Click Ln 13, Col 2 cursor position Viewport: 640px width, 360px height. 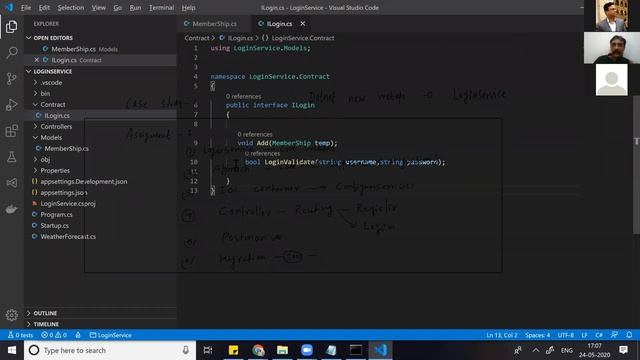click(x=502, y=335)
